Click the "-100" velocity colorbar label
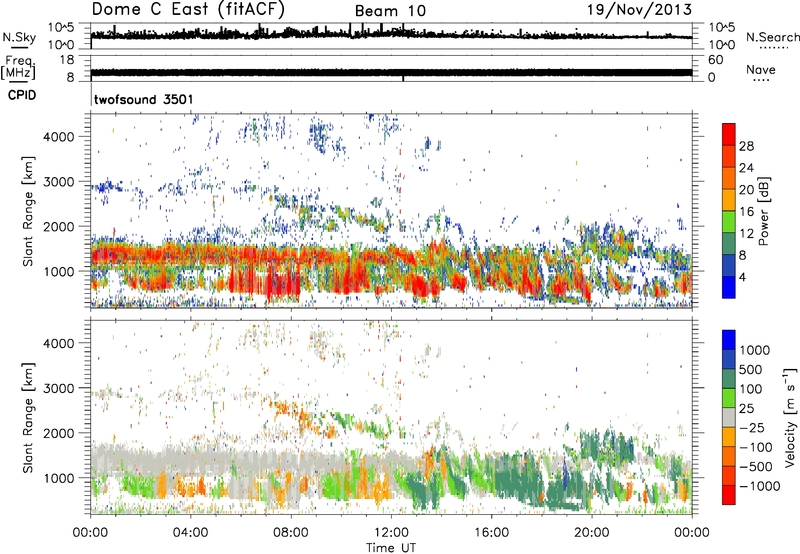This screenshot has height=554, width=800. click(x=756, y=447)
